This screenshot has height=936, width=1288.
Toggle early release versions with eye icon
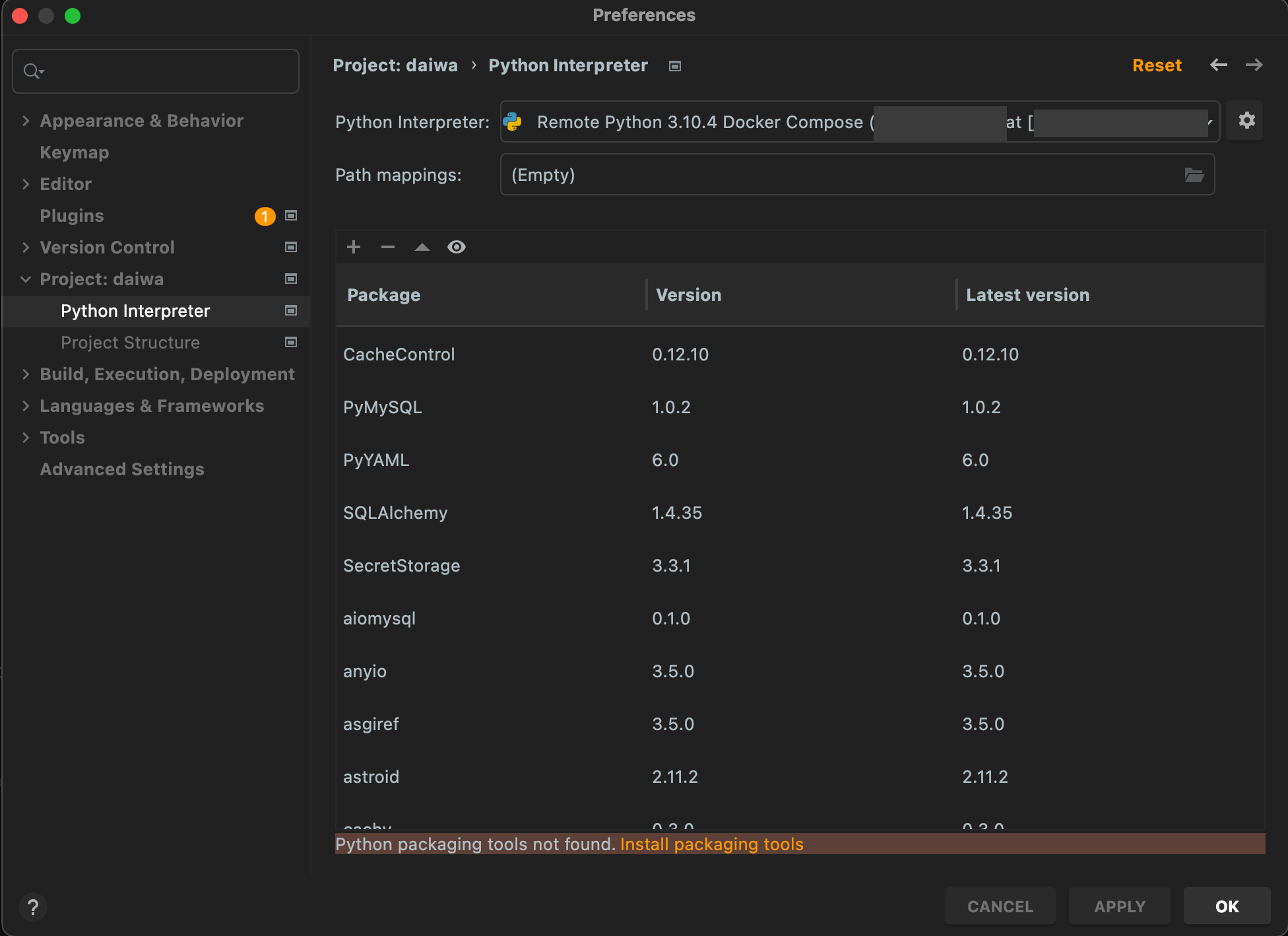coord(457,247)
